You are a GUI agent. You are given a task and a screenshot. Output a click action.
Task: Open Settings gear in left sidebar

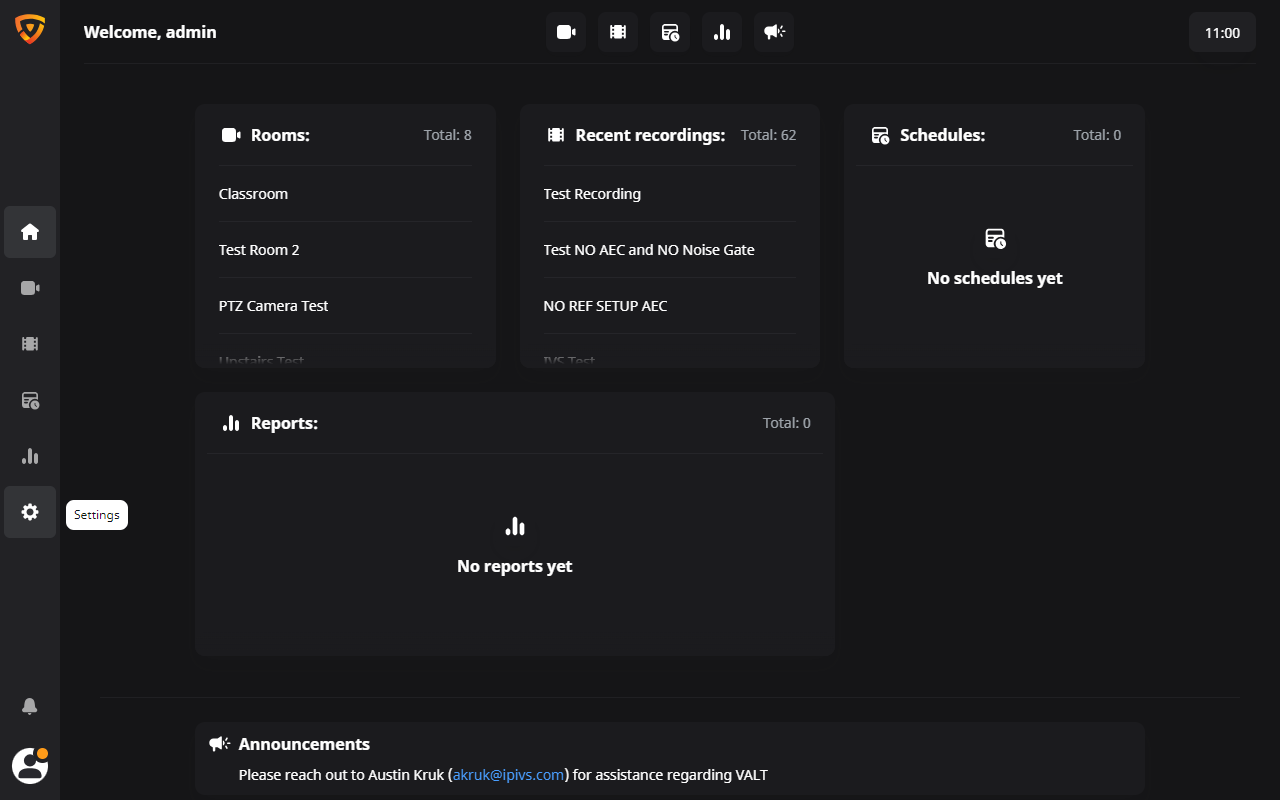click(x=30, y=512)
